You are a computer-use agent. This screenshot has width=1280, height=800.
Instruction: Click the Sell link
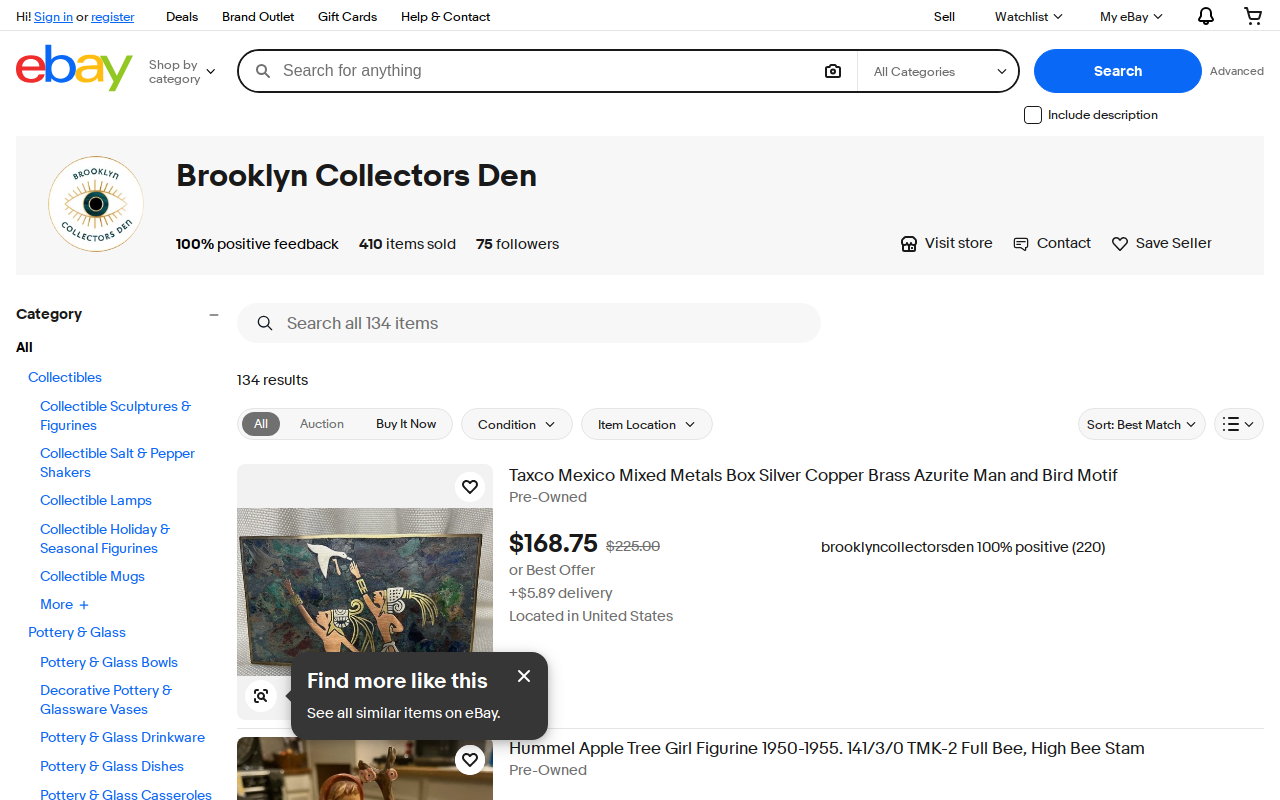(944, 16)
